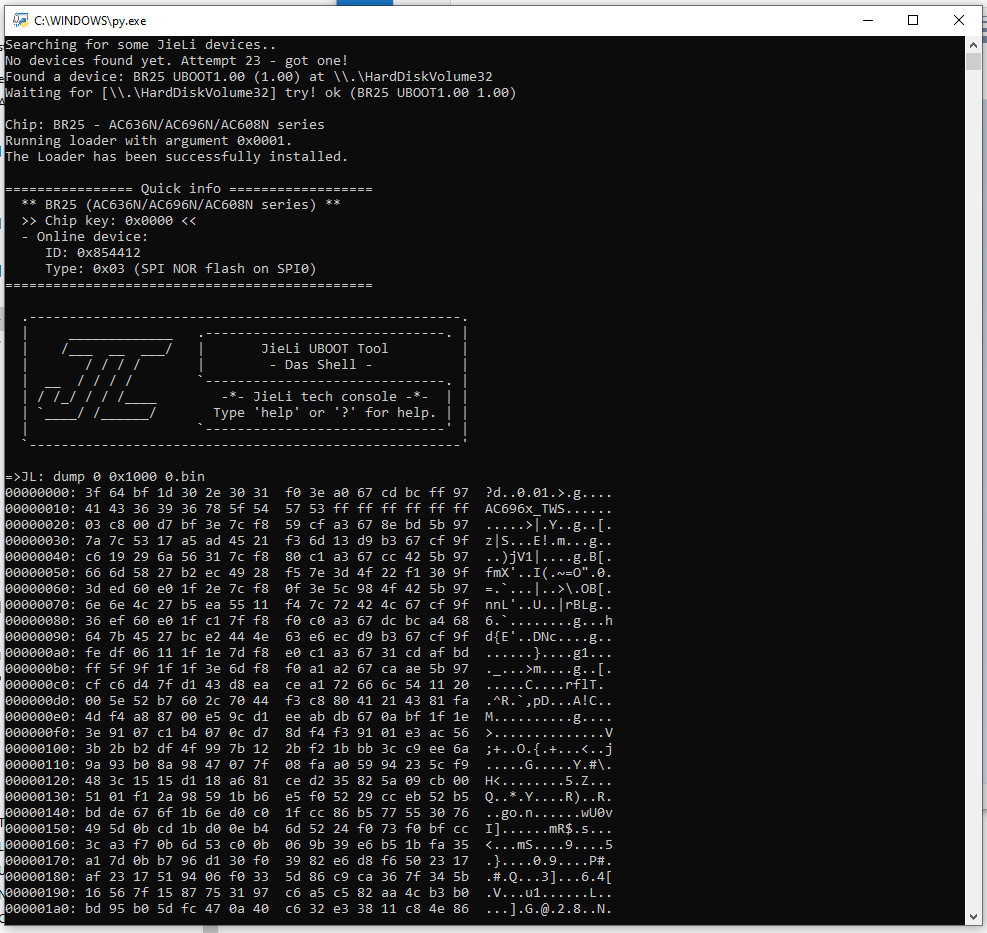This screenshot has width=987, height=933.
Task: Click the vertical scrollbar thumb
Action: click(x=973, y=62)
